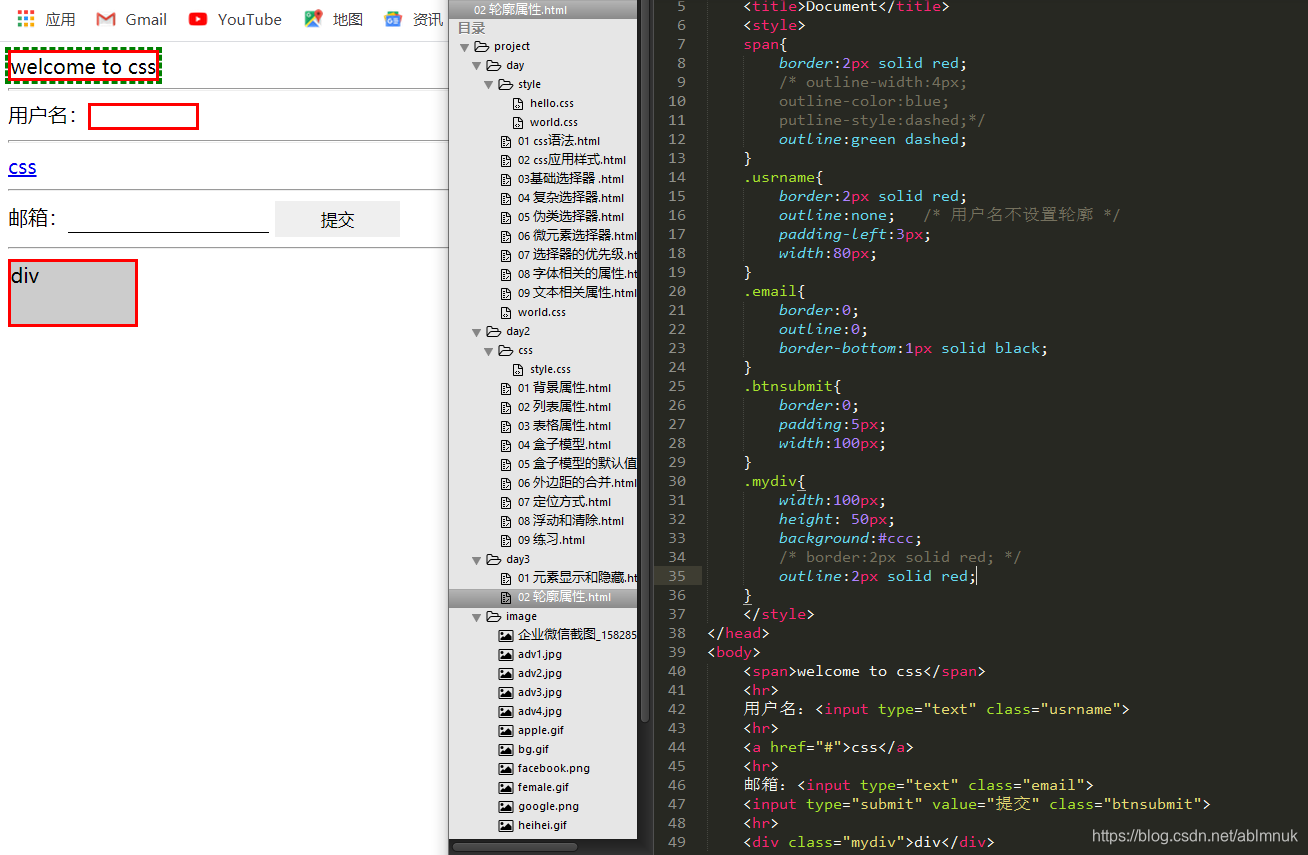This screenshot has height=855, width=1308.
Task: Open the 应用 apps grid icon in bookmarks bar
Action: click(26, 19)
